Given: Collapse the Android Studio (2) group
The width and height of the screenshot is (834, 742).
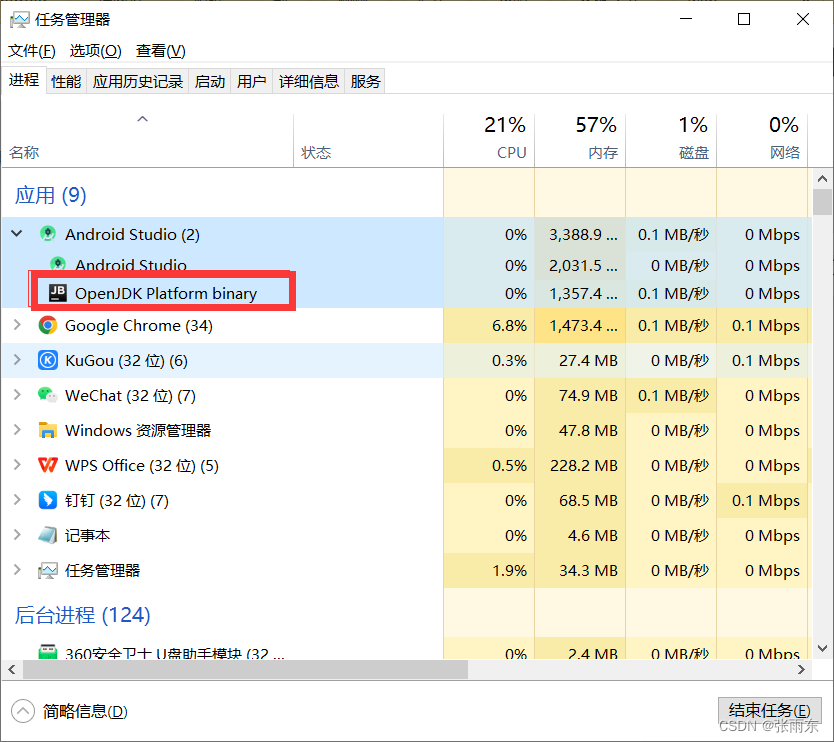Looking at the screenshot, I should [x=17, y=234].
